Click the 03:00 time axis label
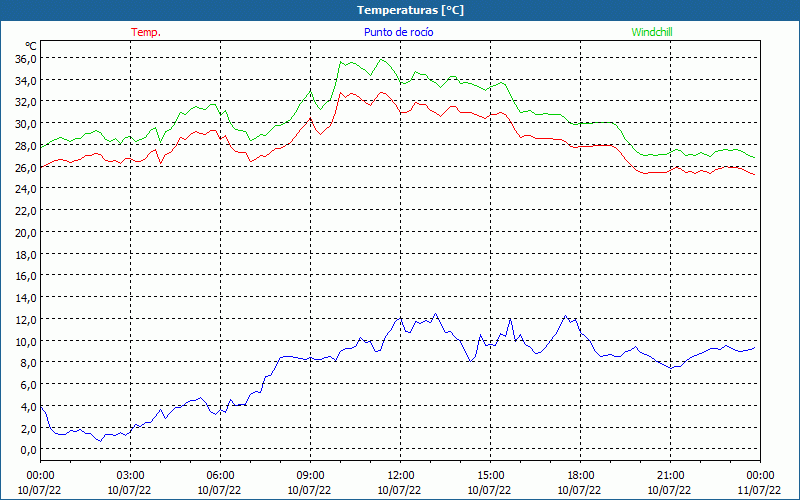 130,476
